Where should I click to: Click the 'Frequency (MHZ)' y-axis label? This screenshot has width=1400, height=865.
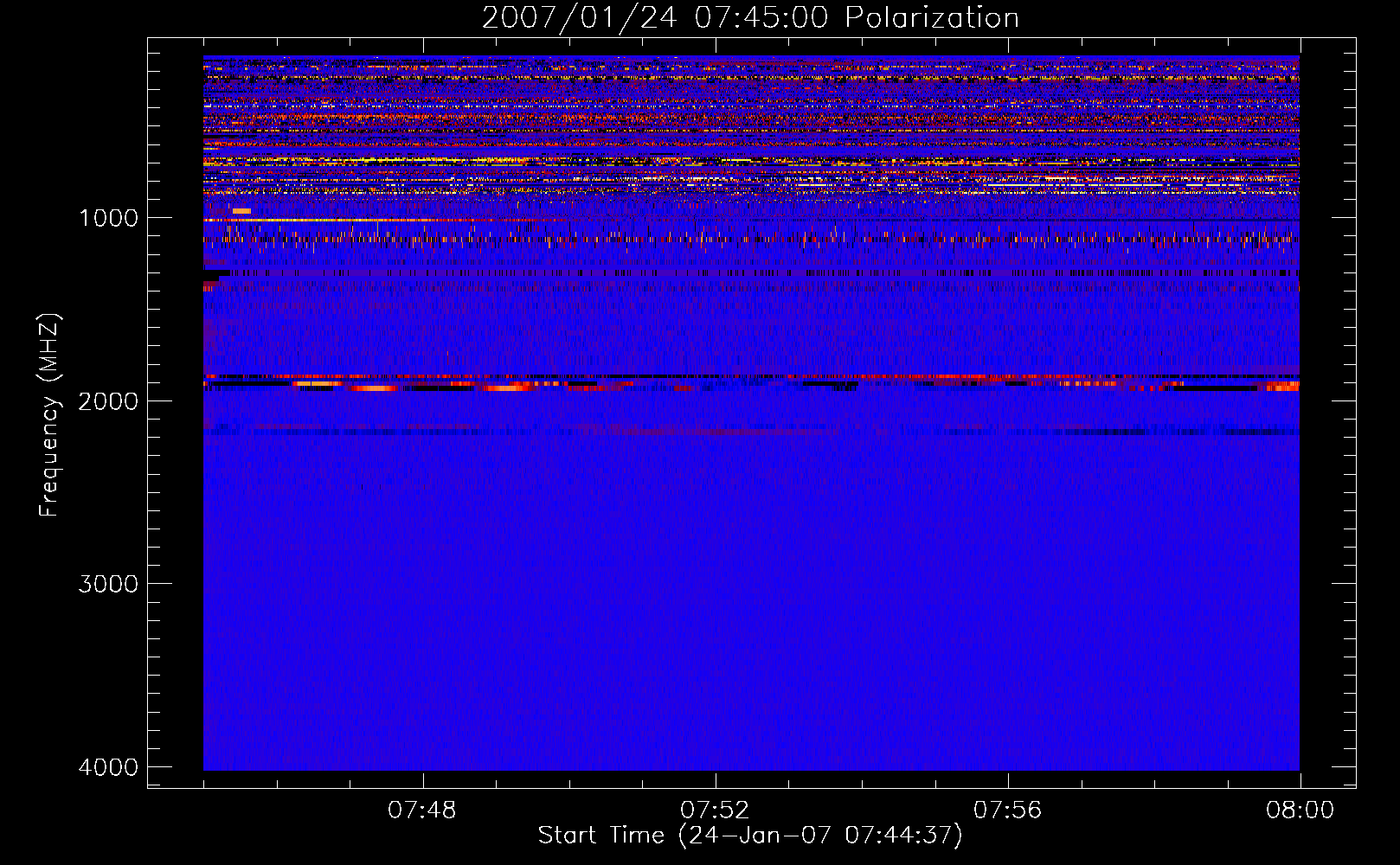point(49,414)
